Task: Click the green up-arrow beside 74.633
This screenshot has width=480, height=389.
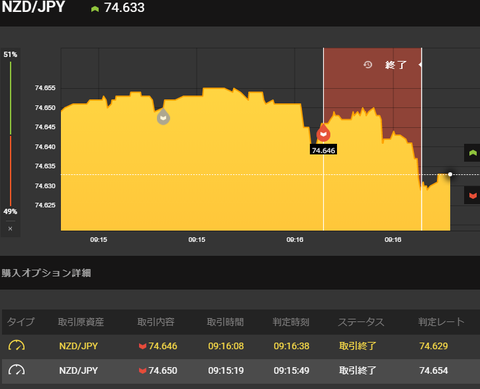Action: (x=95, y=9)
